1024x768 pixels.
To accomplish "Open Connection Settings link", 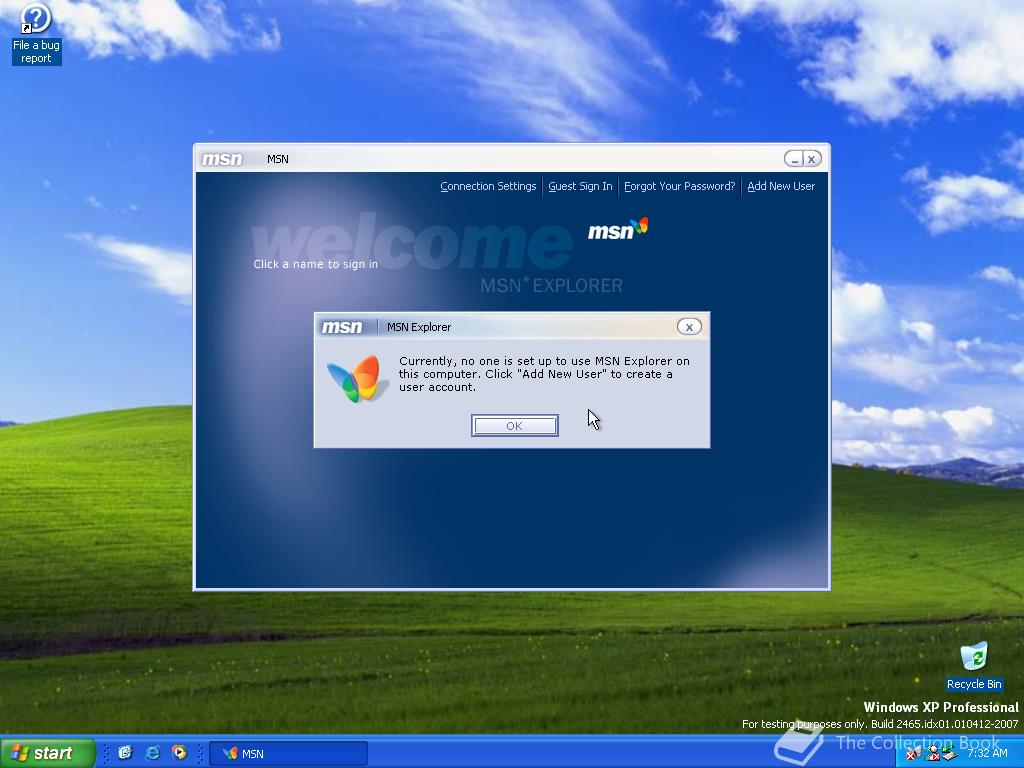I will point(488,186).
